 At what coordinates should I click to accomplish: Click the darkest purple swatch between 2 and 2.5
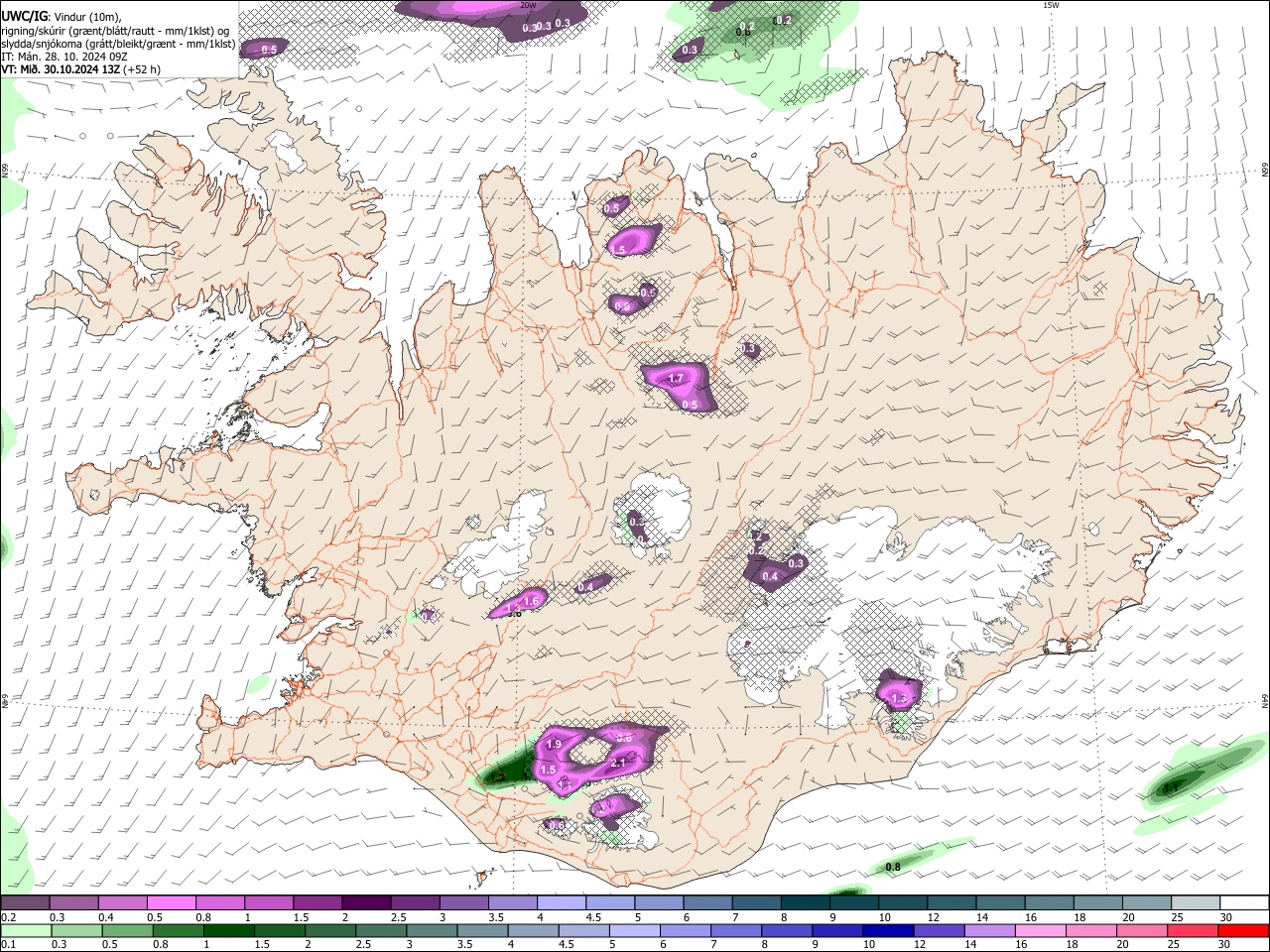(364, 903)
